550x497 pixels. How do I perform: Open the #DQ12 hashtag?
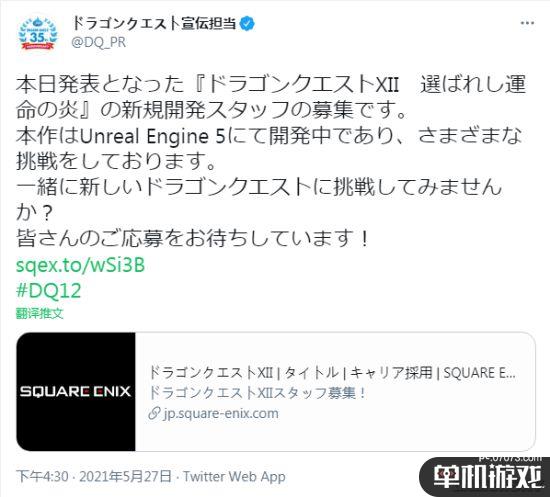pos(48,291)
